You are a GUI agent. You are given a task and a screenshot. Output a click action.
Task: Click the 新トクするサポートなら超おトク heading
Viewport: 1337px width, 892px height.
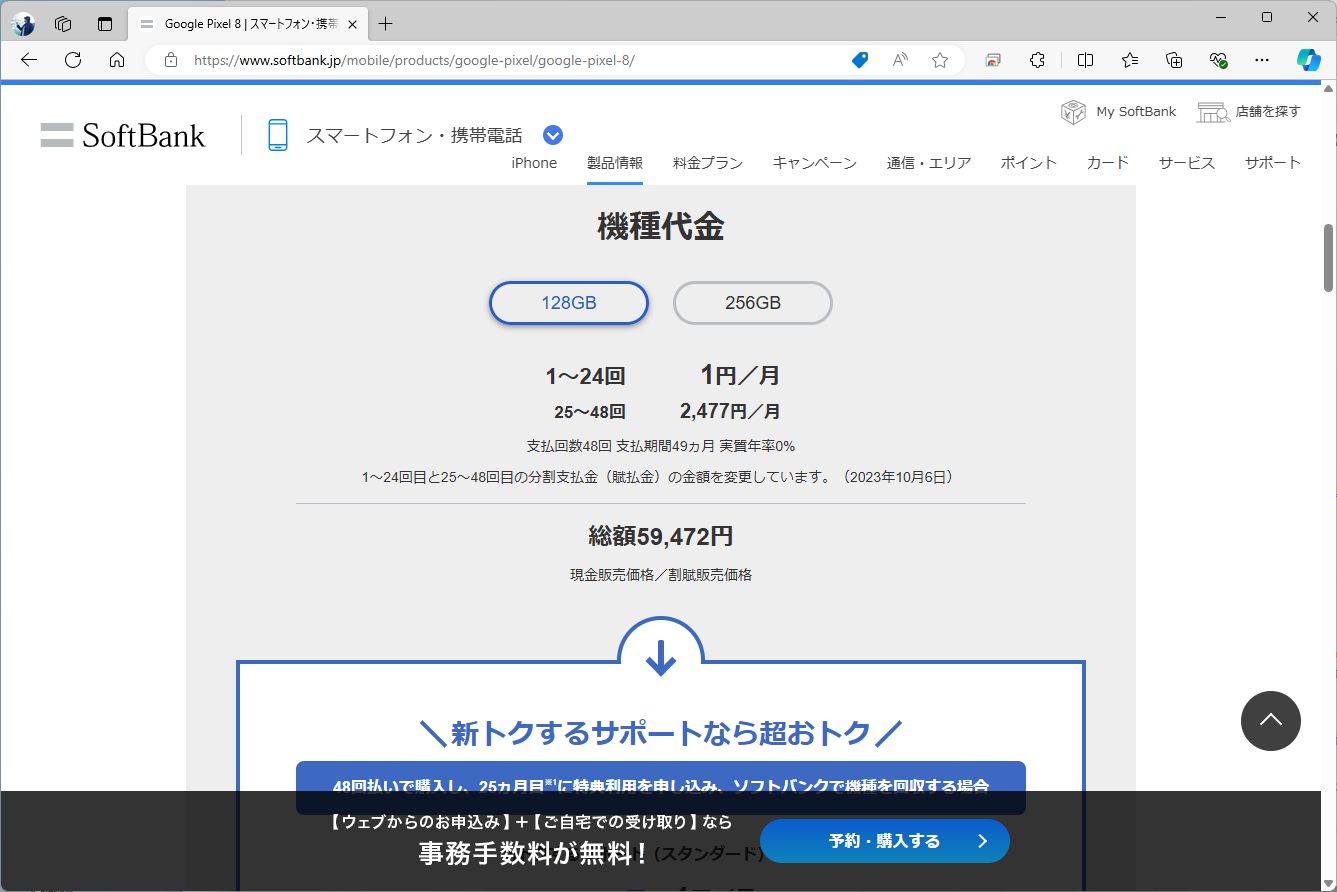[661, 734]
